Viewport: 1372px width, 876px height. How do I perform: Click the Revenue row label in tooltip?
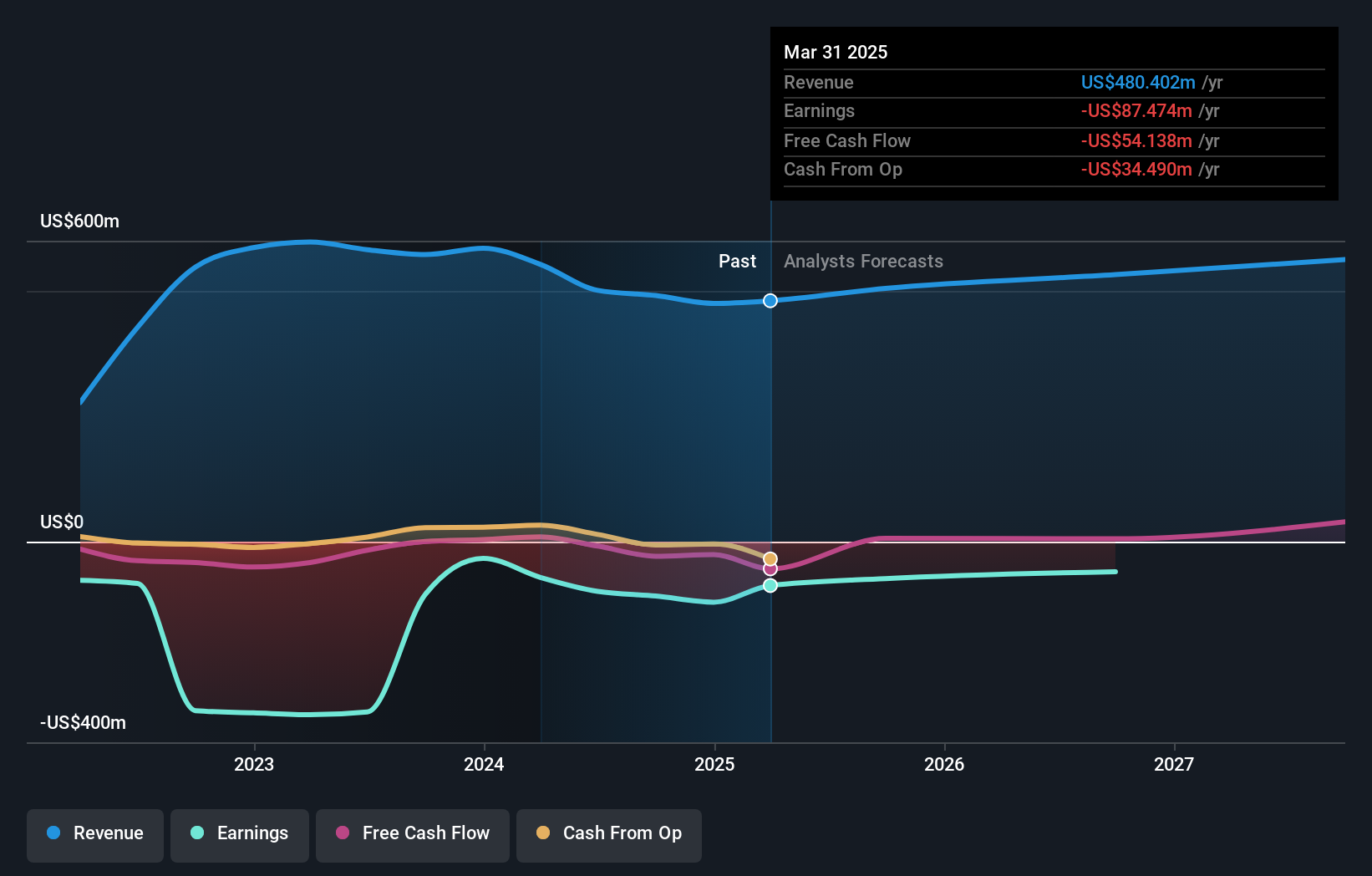point(819,83)
